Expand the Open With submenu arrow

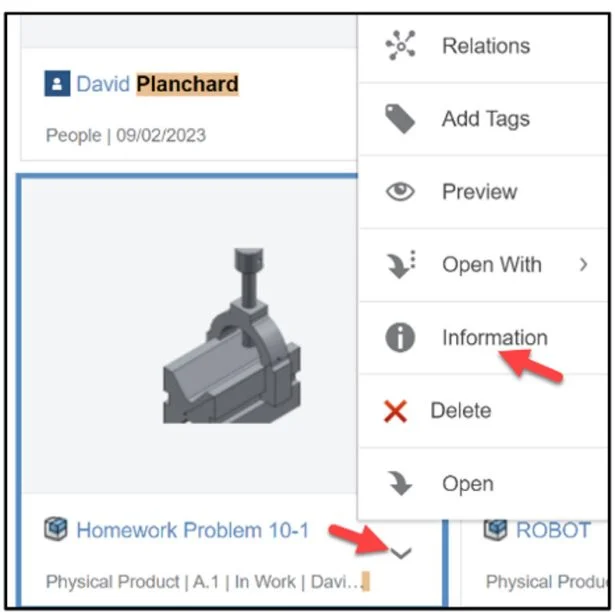[583, 265]
